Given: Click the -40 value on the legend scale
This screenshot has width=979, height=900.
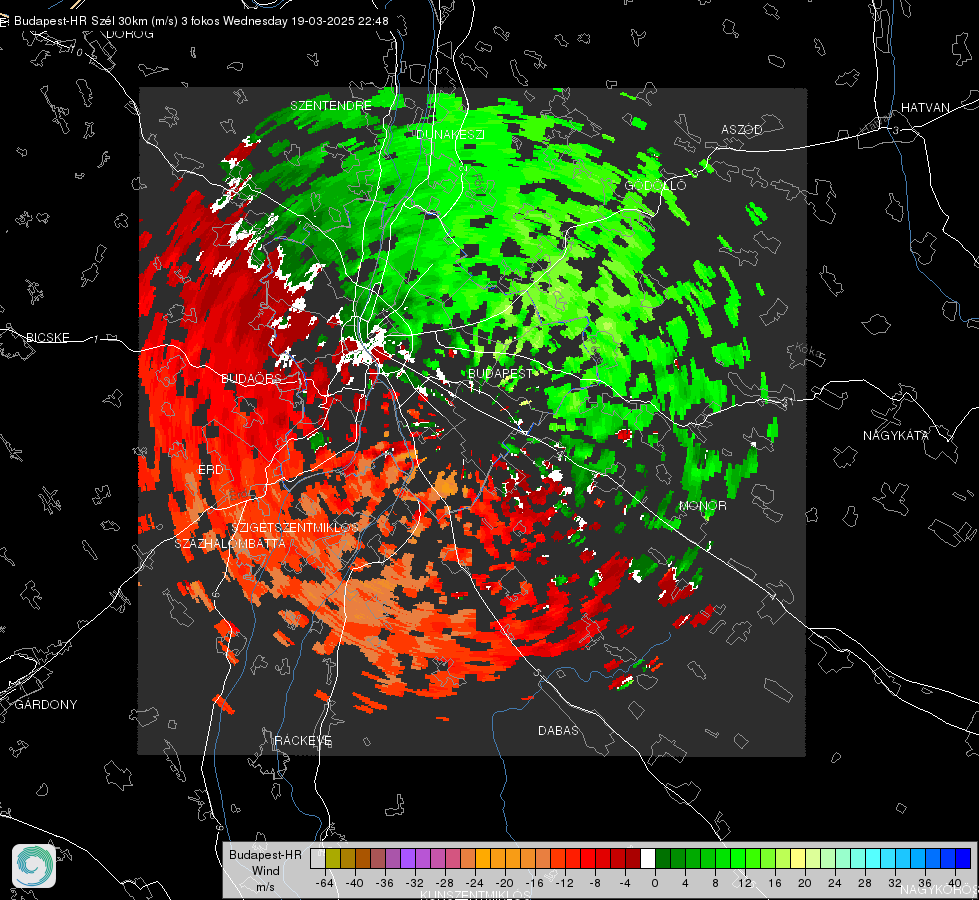Looking at the screenshot, I should pyautogui.click(x=355, y=883).
